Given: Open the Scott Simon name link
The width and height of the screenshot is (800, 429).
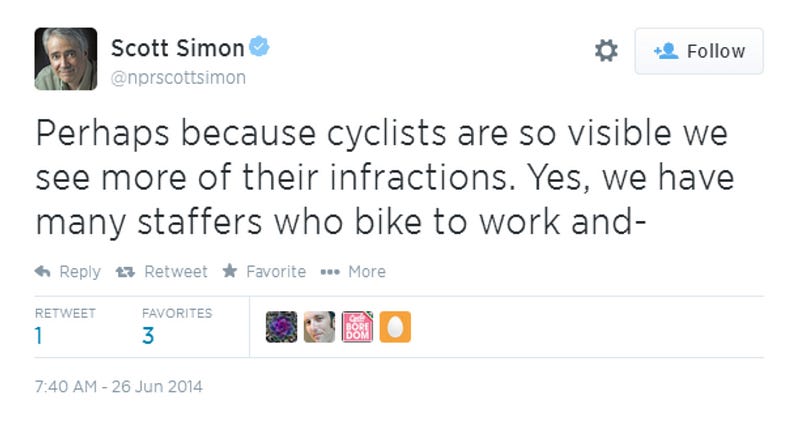Looking at the screenshot, I should click(x=178, y=48).
